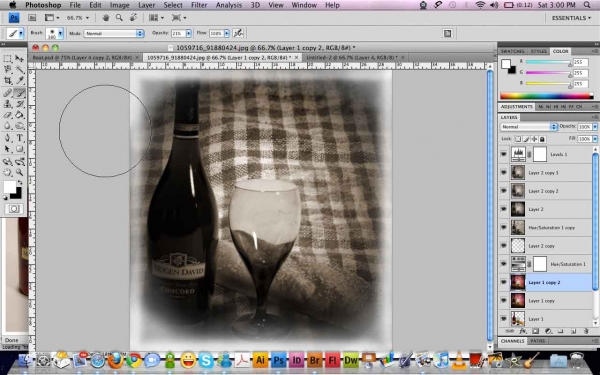The width and height of the screenshot is (600, 375).
Task: Switch to the Paths tab
Action: tap(538, 341)
